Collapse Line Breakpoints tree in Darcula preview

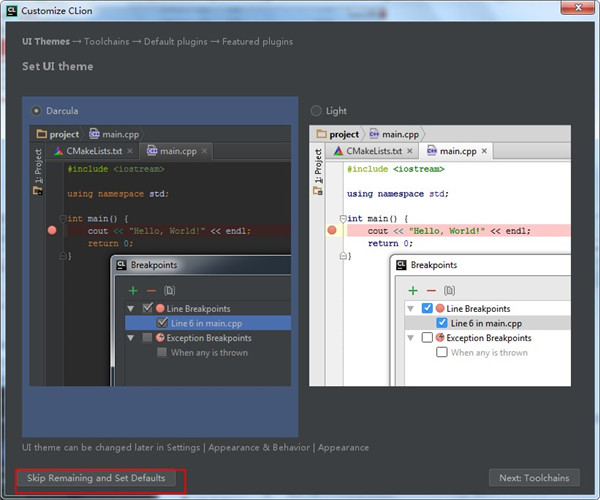point(130,309)
